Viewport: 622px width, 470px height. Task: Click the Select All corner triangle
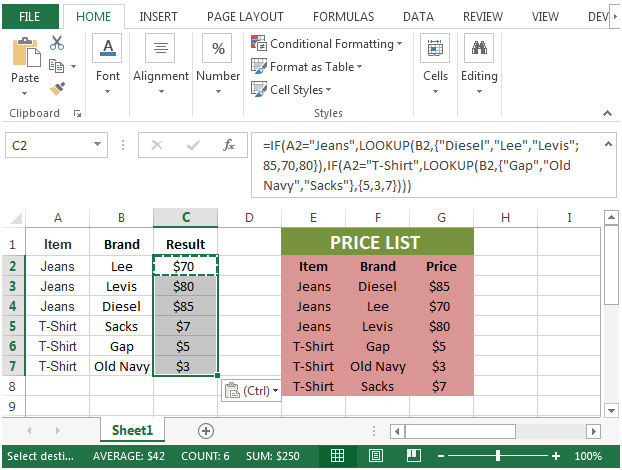click(x=16, y=218)
